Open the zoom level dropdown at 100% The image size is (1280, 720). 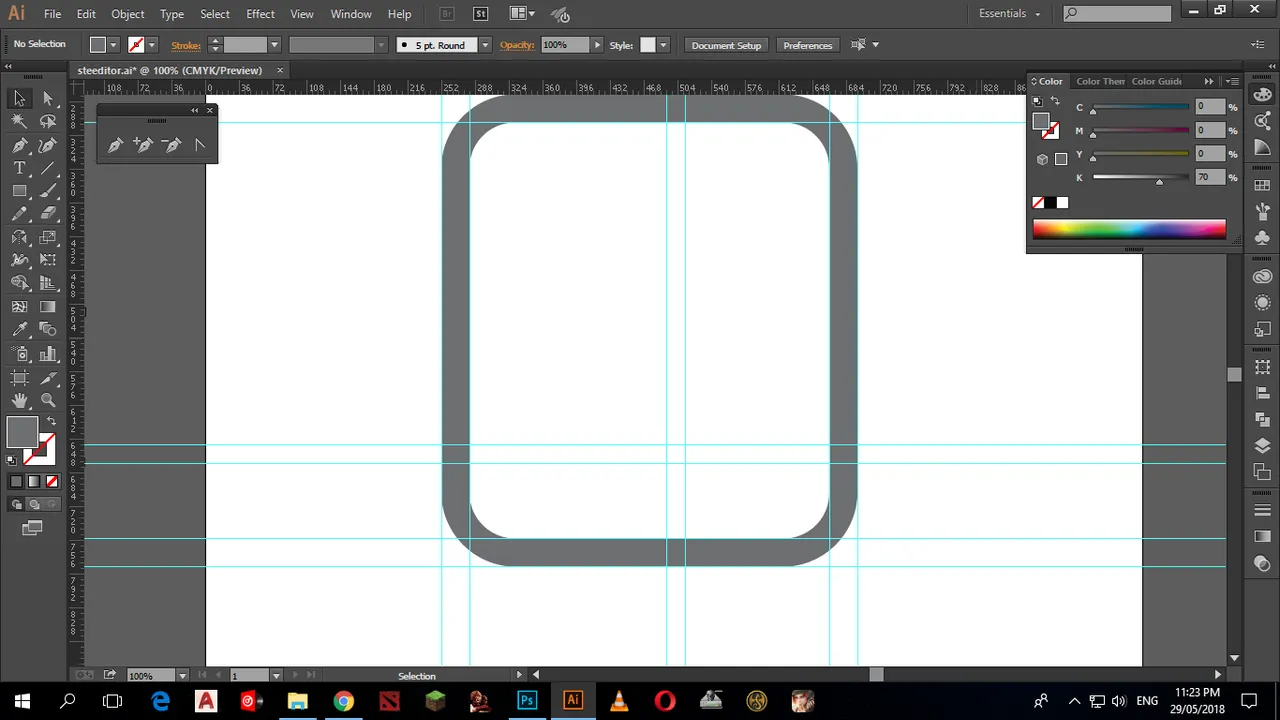[181, 676]
